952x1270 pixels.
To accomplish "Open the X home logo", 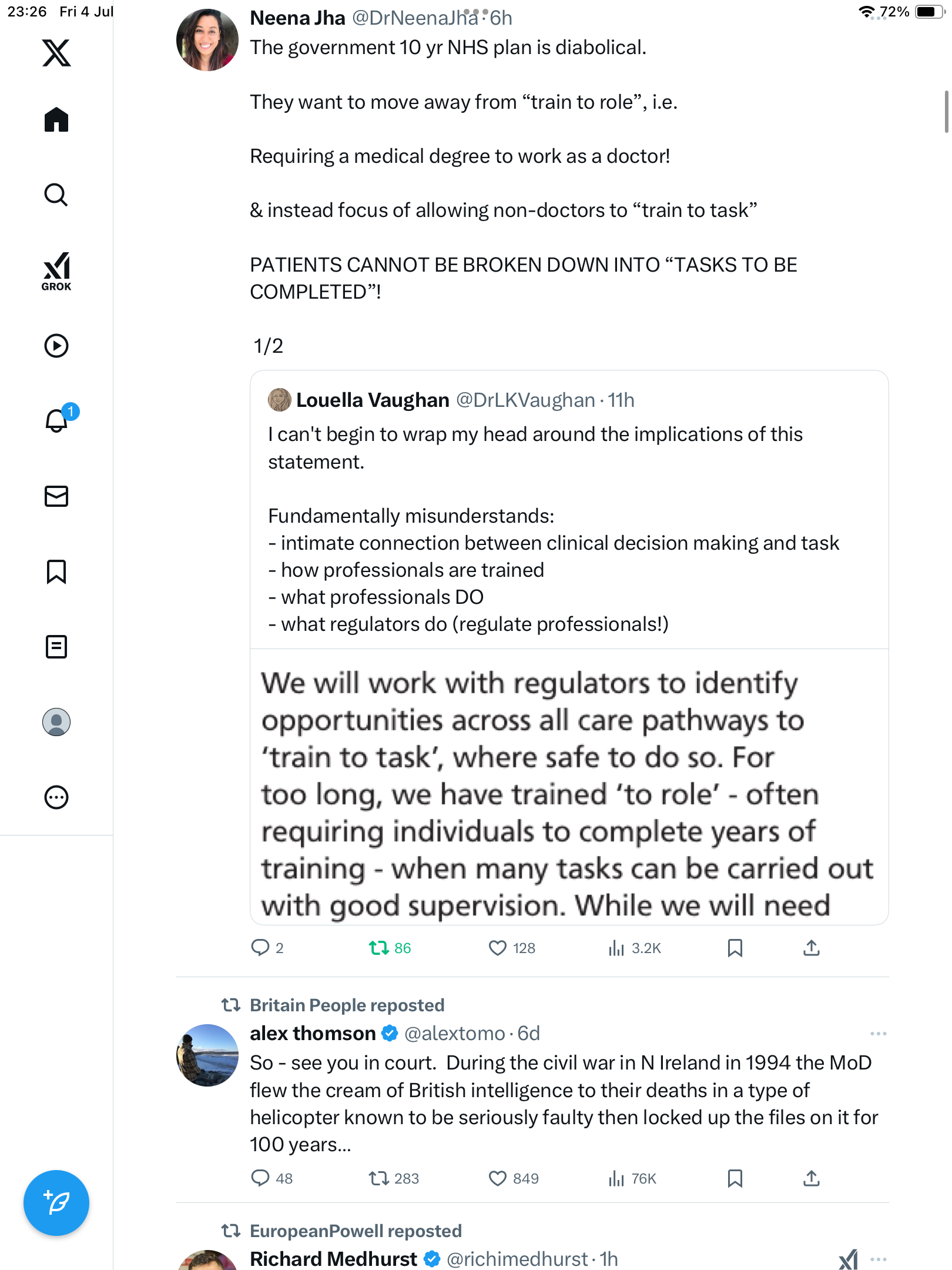I will coord(56,53).
